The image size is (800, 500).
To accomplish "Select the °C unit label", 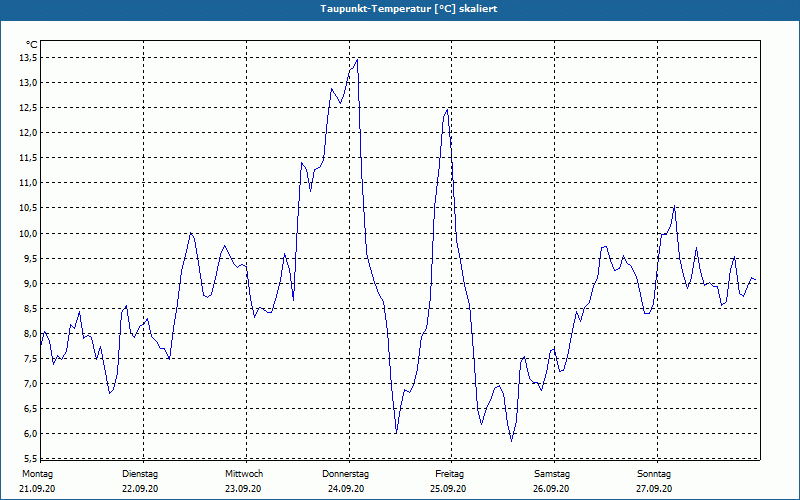I will click(x=32, y=46).
